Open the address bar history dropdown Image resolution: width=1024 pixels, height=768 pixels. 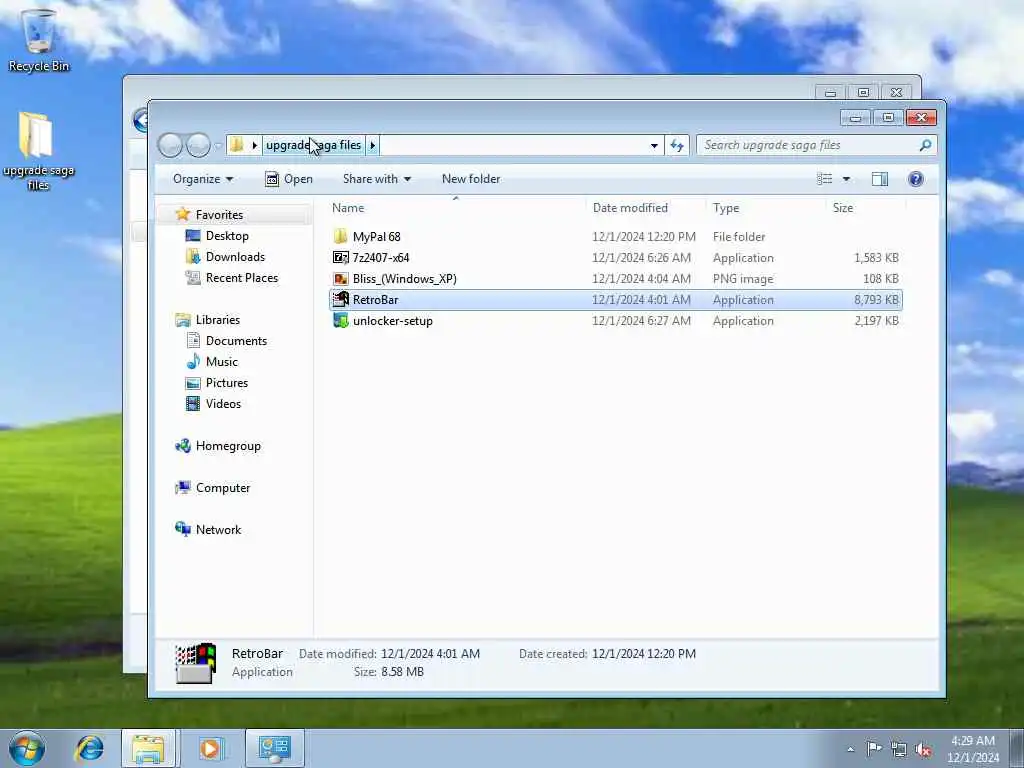tap(654, 146)
